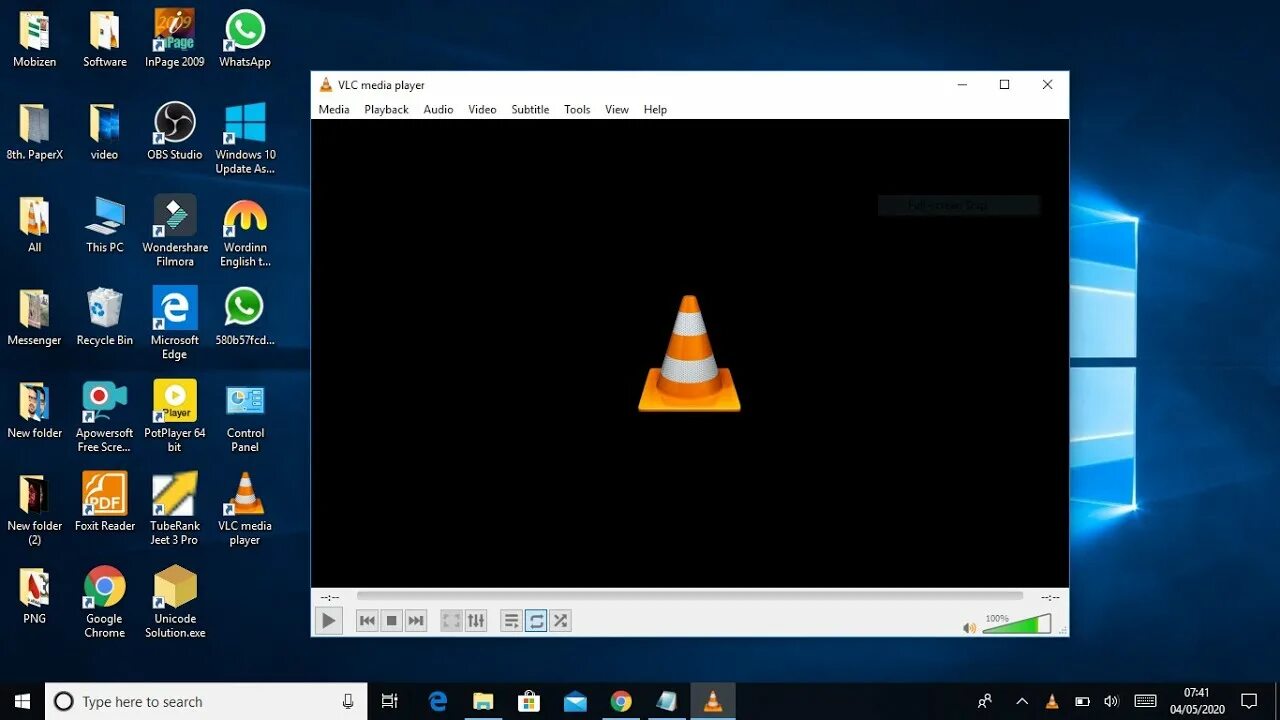Click the VLC volume slider

click(x=1017, y=625)
